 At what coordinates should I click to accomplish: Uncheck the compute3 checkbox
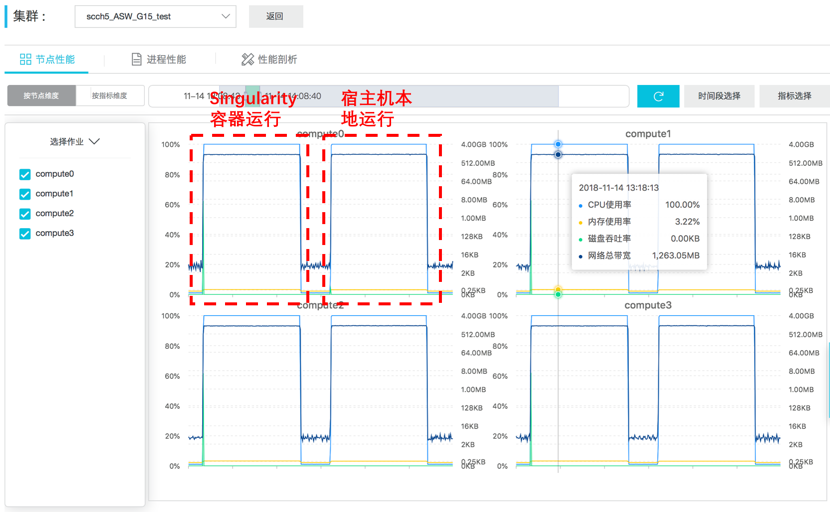click(x=25, y=233)
